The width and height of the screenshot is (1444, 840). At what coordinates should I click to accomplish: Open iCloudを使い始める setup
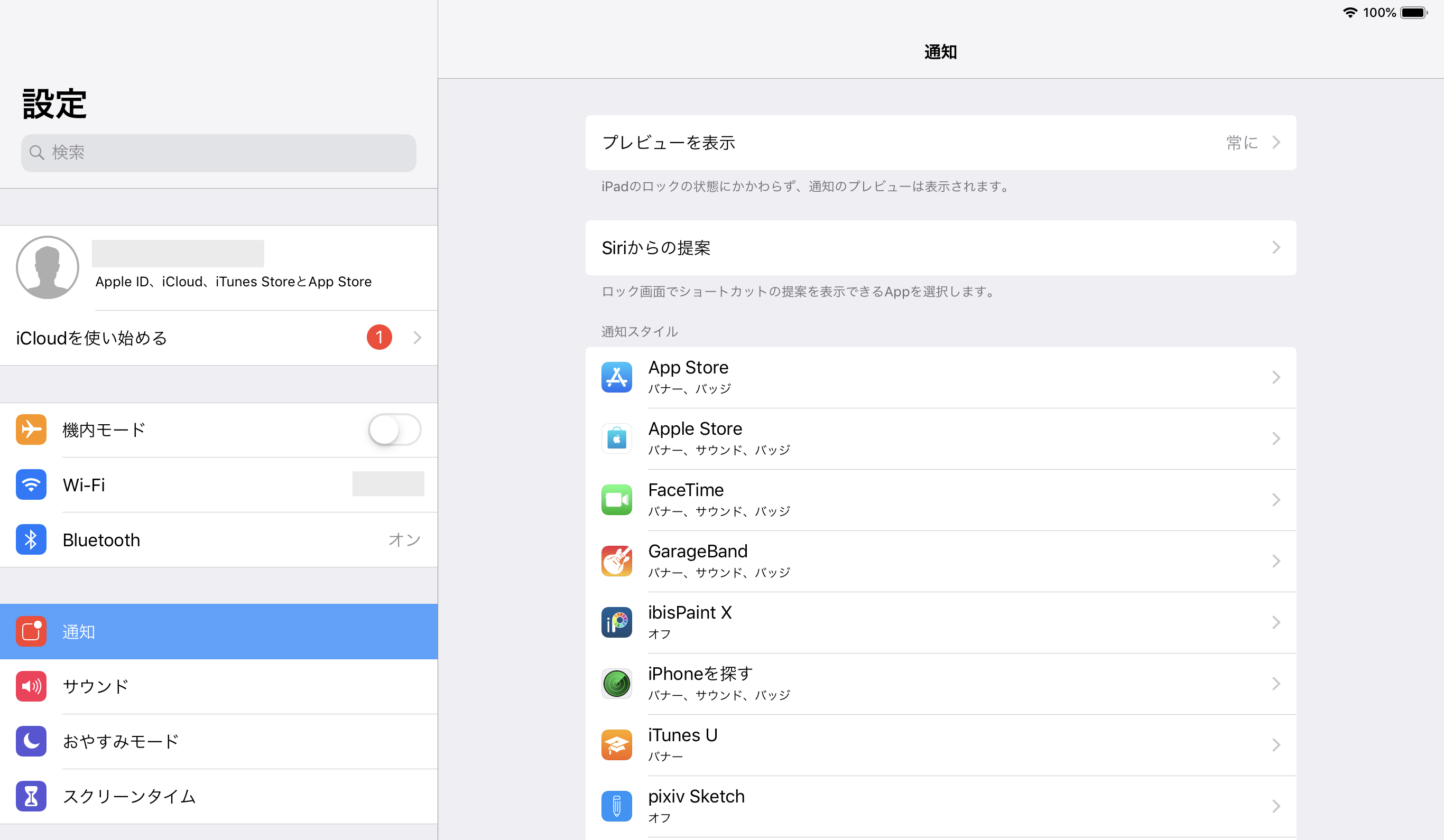click(219, 338)
